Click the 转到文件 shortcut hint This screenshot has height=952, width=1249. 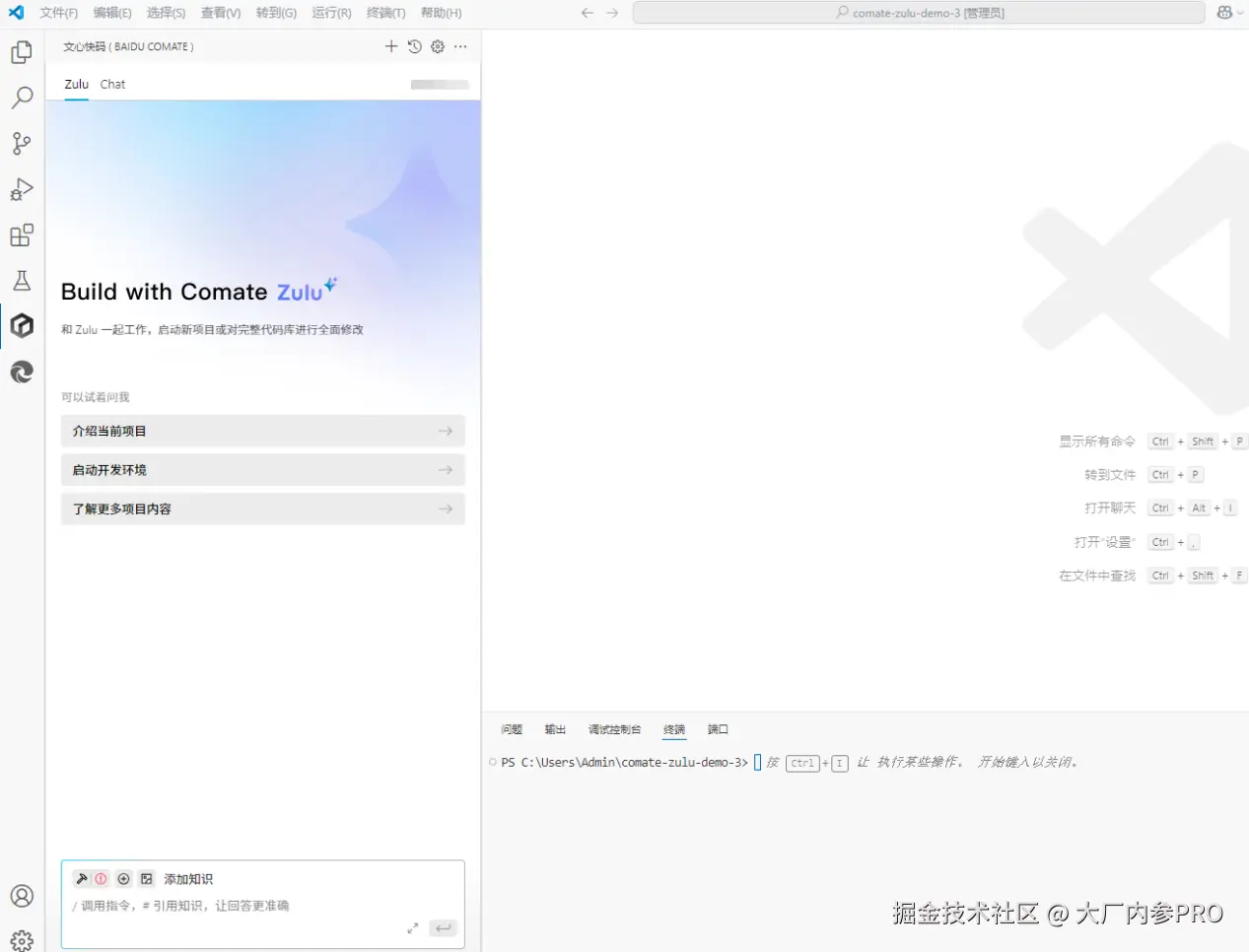click(1110, 475)
